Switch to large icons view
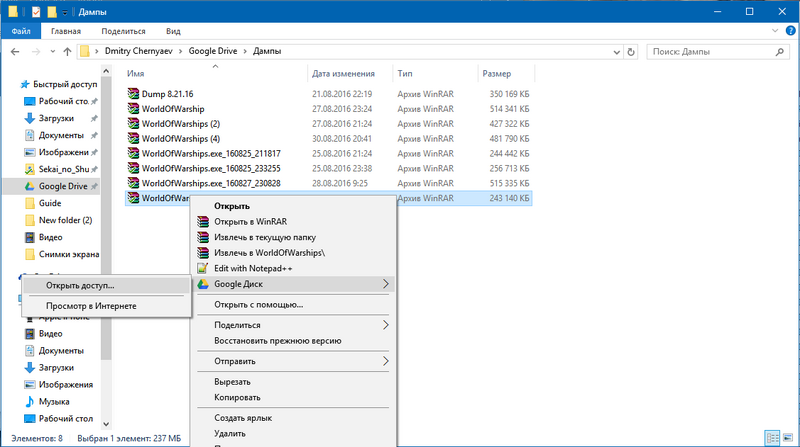The image size is (800, 447). click(788, 438)
